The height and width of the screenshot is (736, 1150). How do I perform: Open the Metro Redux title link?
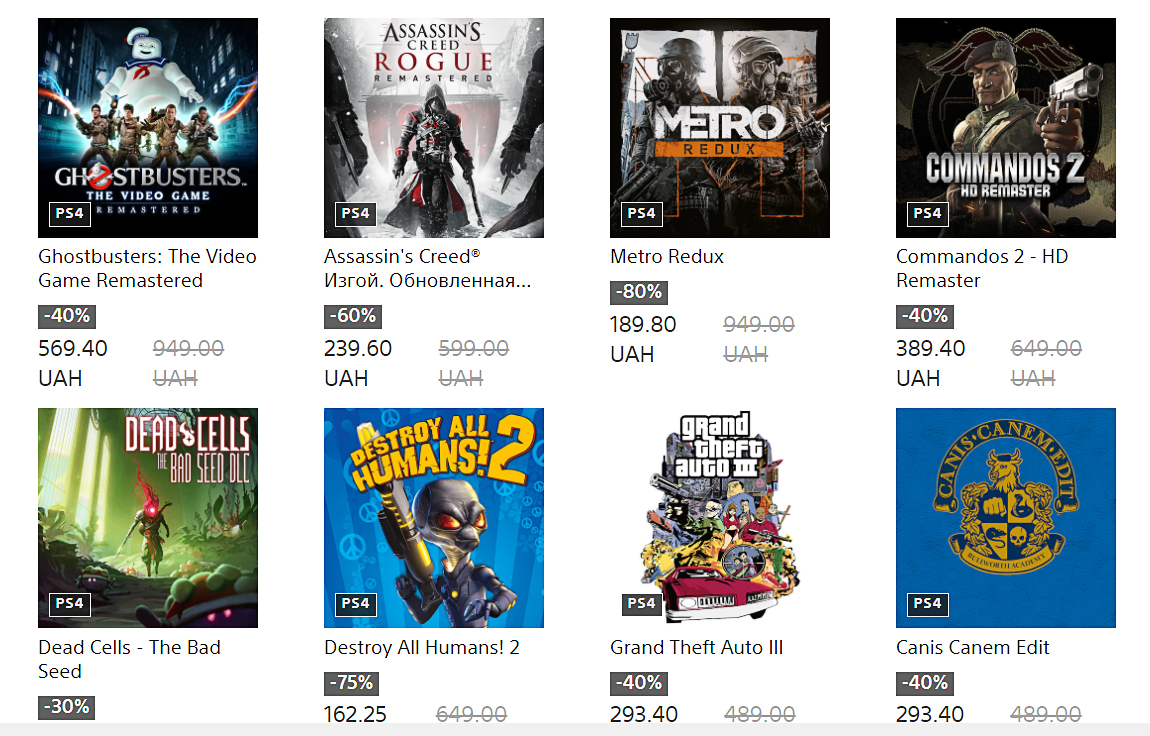667,257
